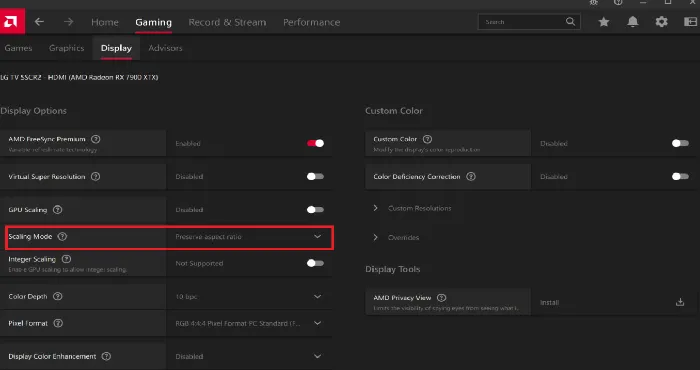Click the LG TV HDMI display label
The image size is (700, 370).
pyautogui.click(x=79, y=77)
